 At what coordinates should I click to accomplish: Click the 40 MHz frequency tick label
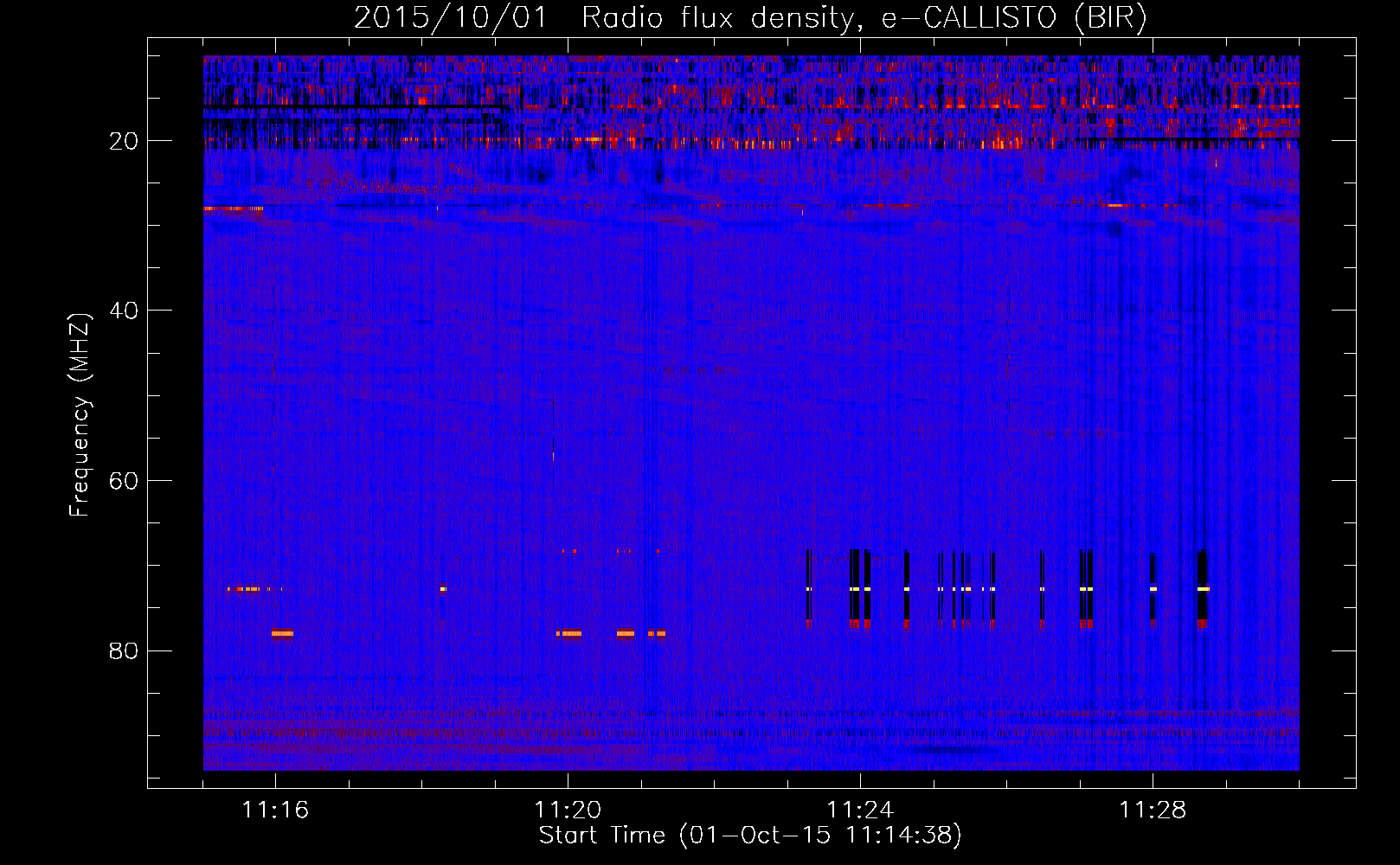pos(124,311)
